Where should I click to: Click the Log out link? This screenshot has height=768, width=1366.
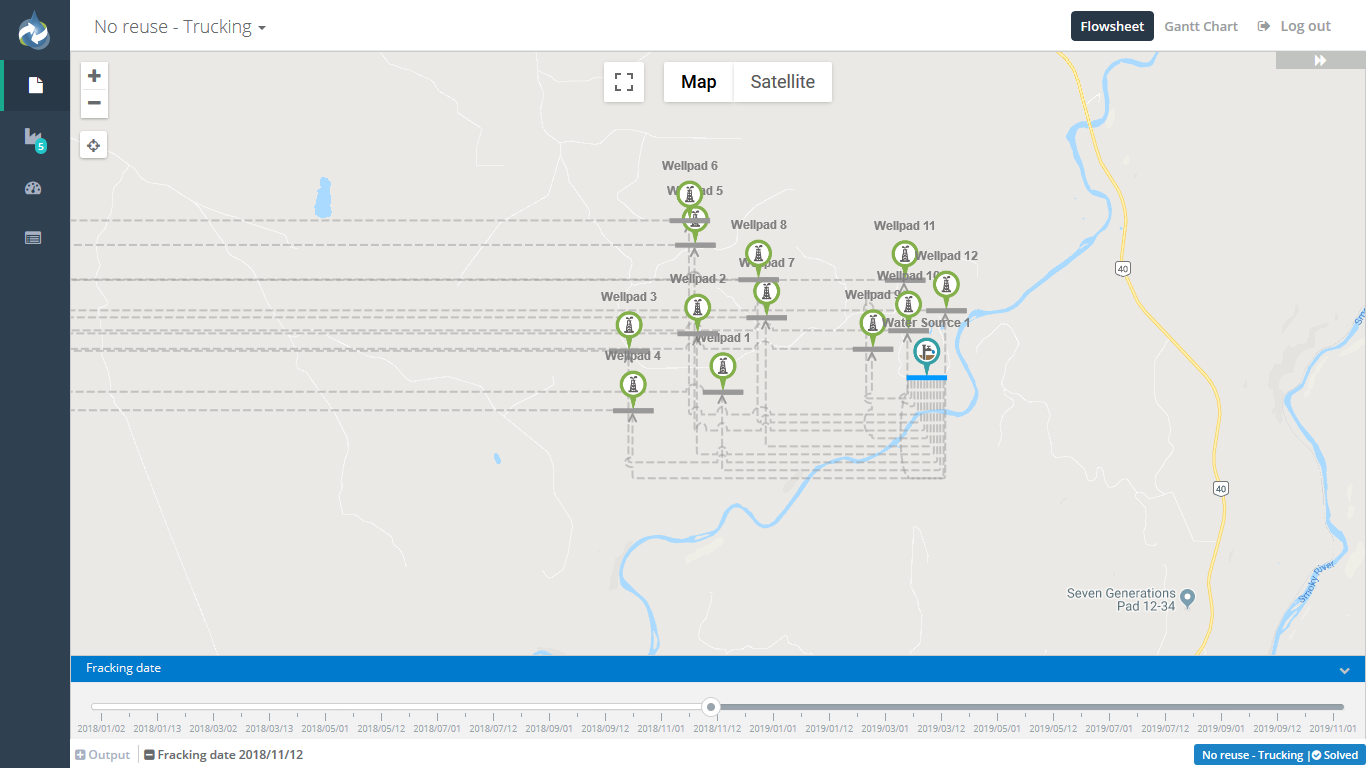tap(1295, 27)
